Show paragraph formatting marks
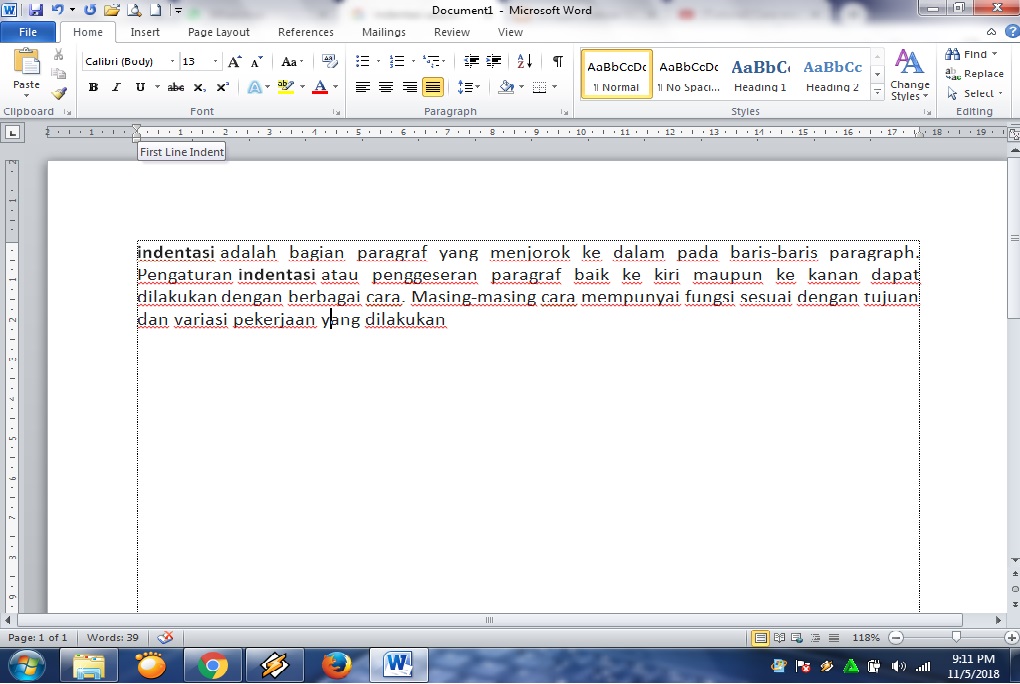Image resolution: width=1020 pixels, height=684 pixels. tap(556, 61)
